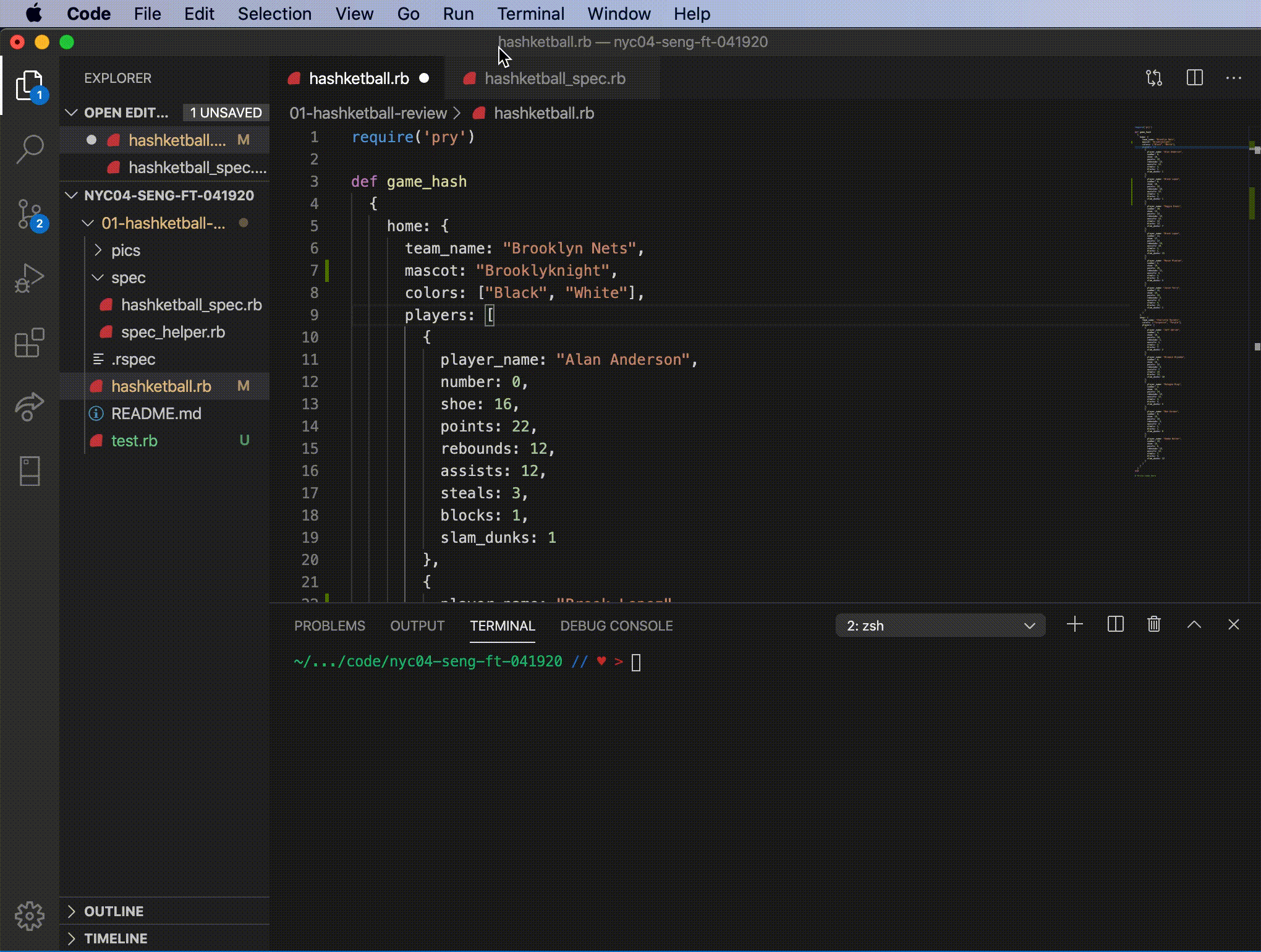The width and height of the screenshot is (1261, 952).
Task: Select the 2: zsh terminal dropdown
Action: tap(940, 626)
